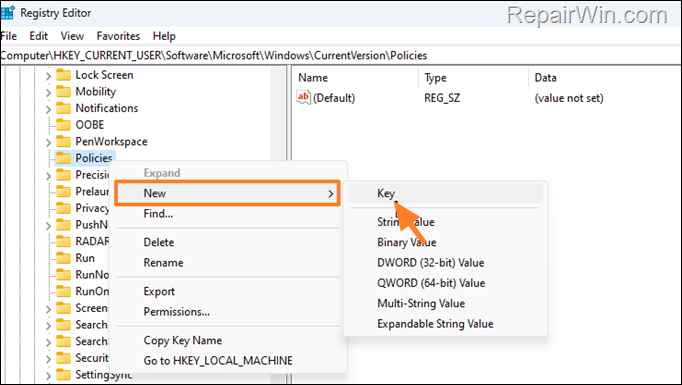
Task: Choose Find... from the context menu
Action: 227,214
